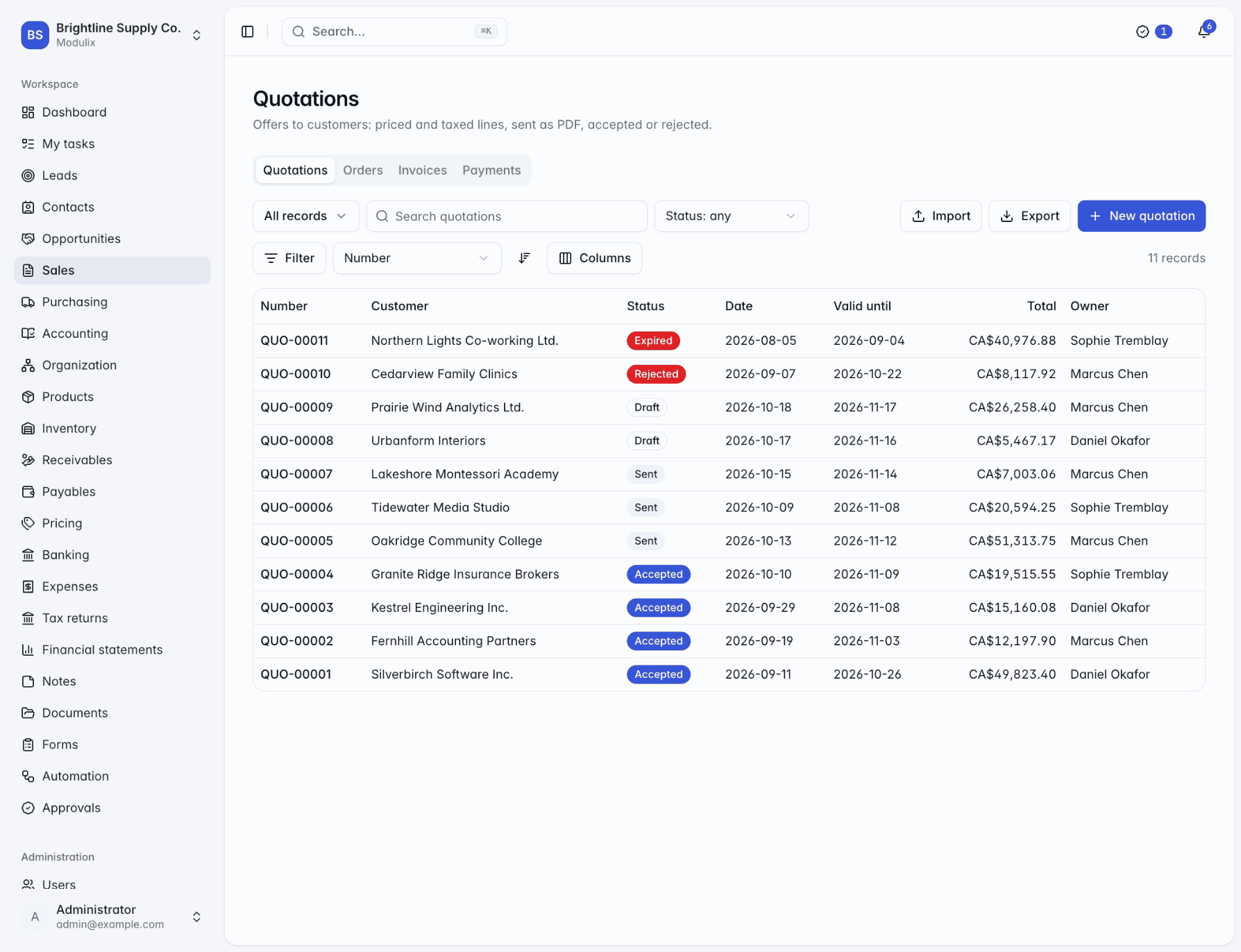Image resolution: width=1241 pixels, height=952 pixels.
Task: Open the Leads section
Action: point(112,176)
